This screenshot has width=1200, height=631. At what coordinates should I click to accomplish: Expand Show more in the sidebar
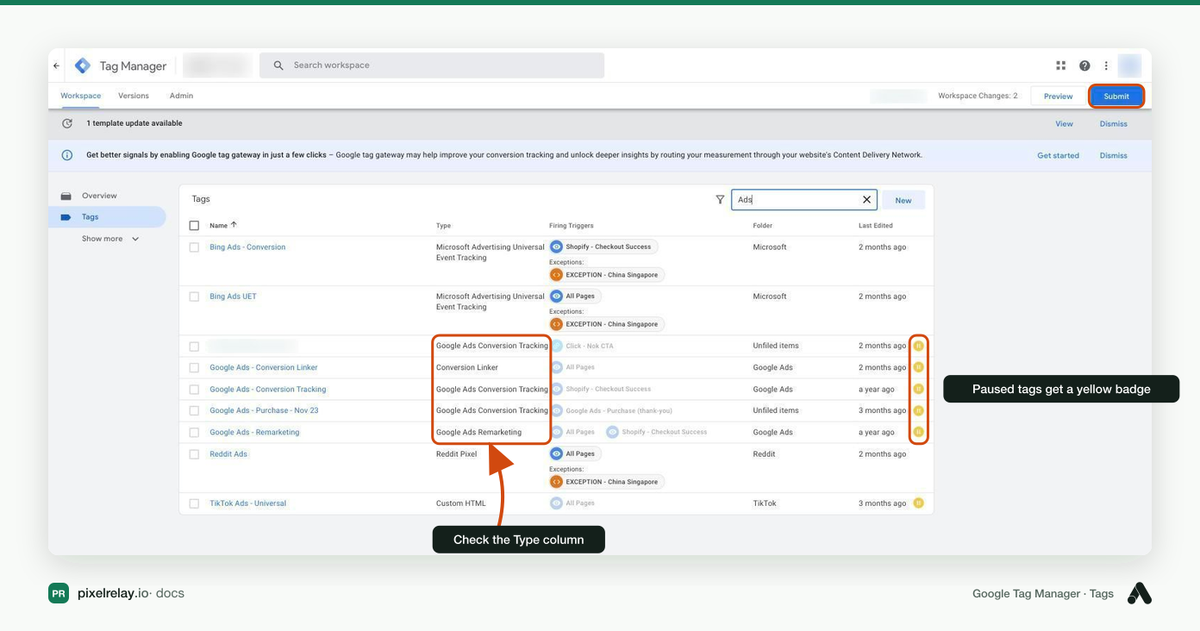tap(110, 239)
